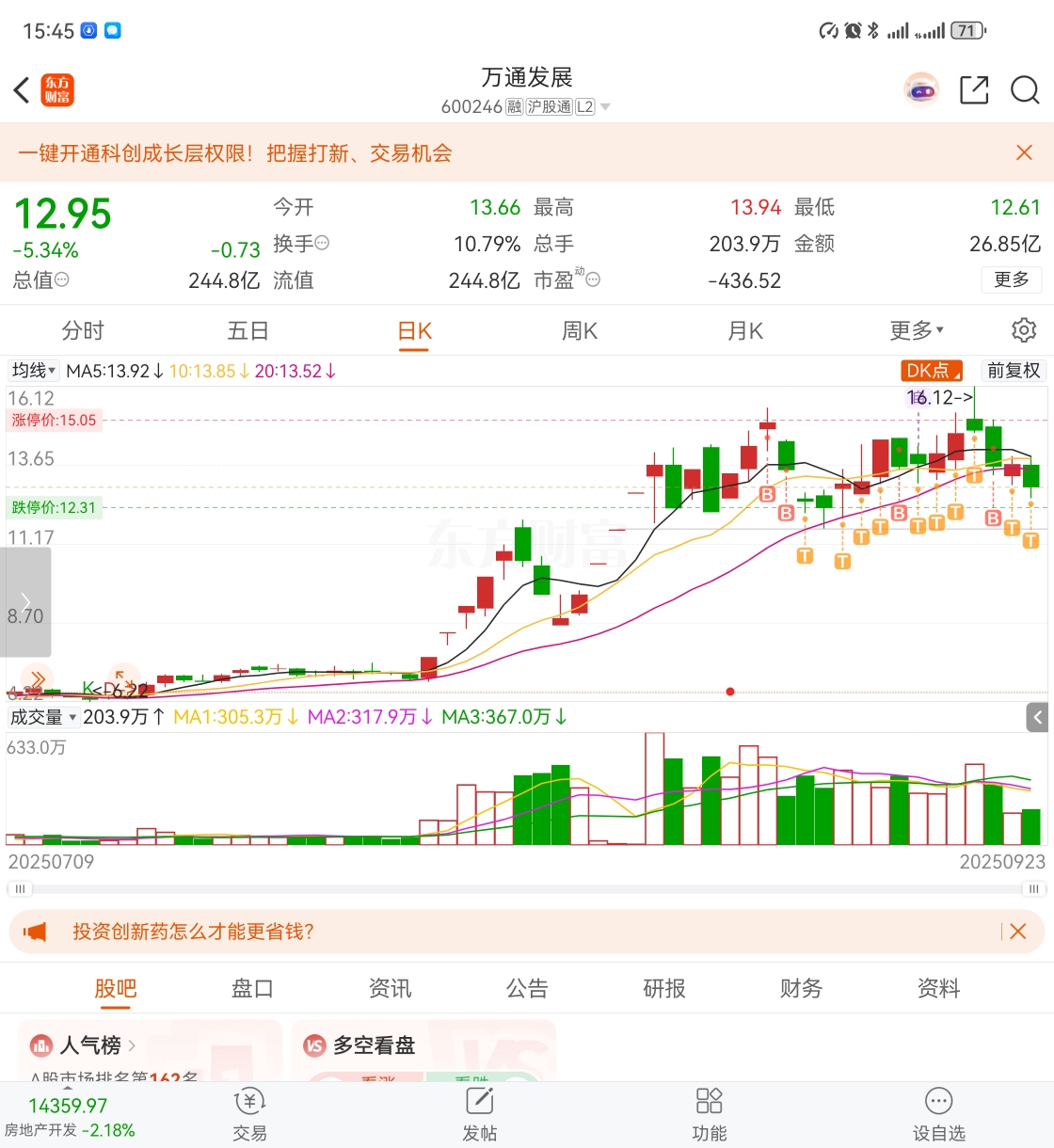Collapse the volume panel side arrow
Screen dimensions: 1054x1148
(1038, 717)
